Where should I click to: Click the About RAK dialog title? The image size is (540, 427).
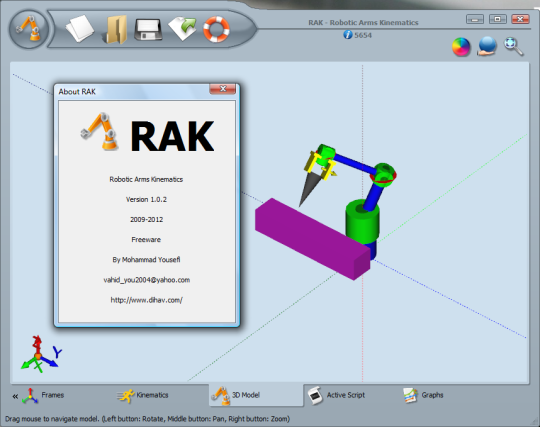[77, 92]
